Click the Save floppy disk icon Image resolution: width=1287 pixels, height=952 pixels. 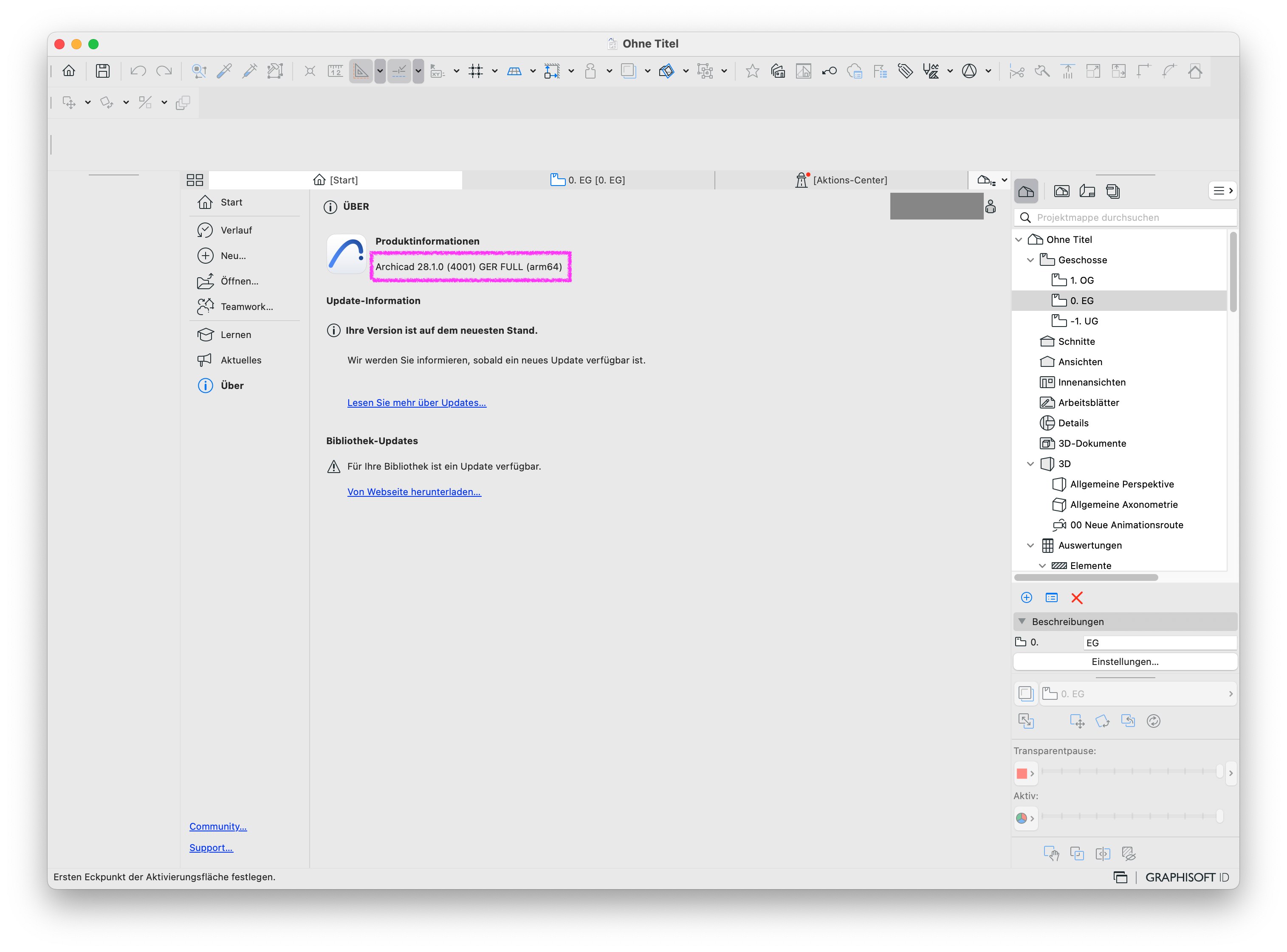(x=103, y=71)
